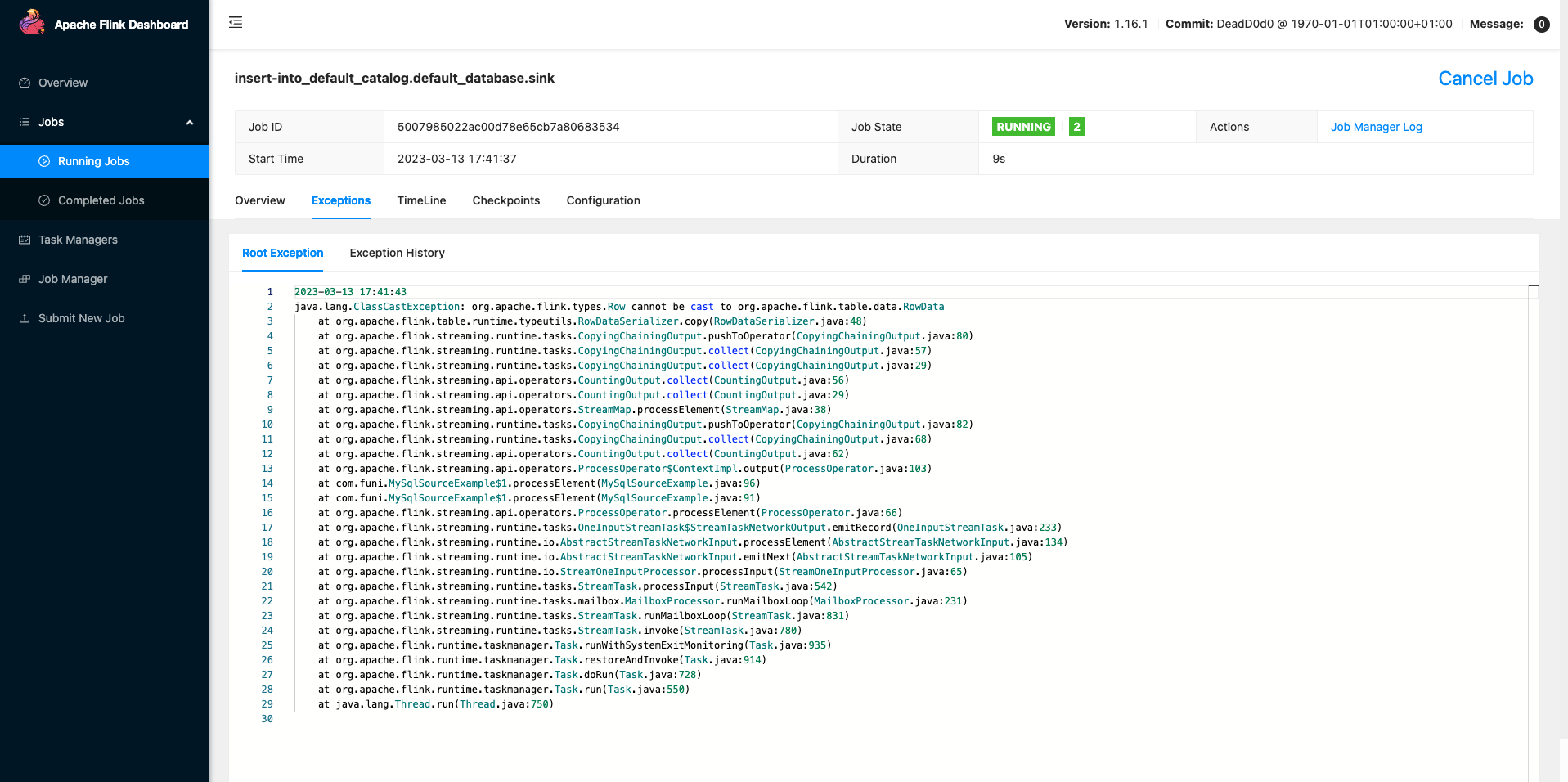Click the Duration value 9s
This screenshot has height=782, width=1568.
pyautogui.click(x=999, y=159)
